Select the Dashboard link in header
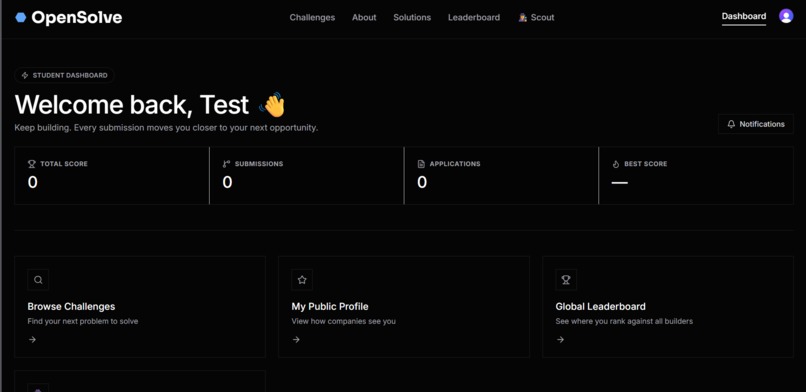 744,17
